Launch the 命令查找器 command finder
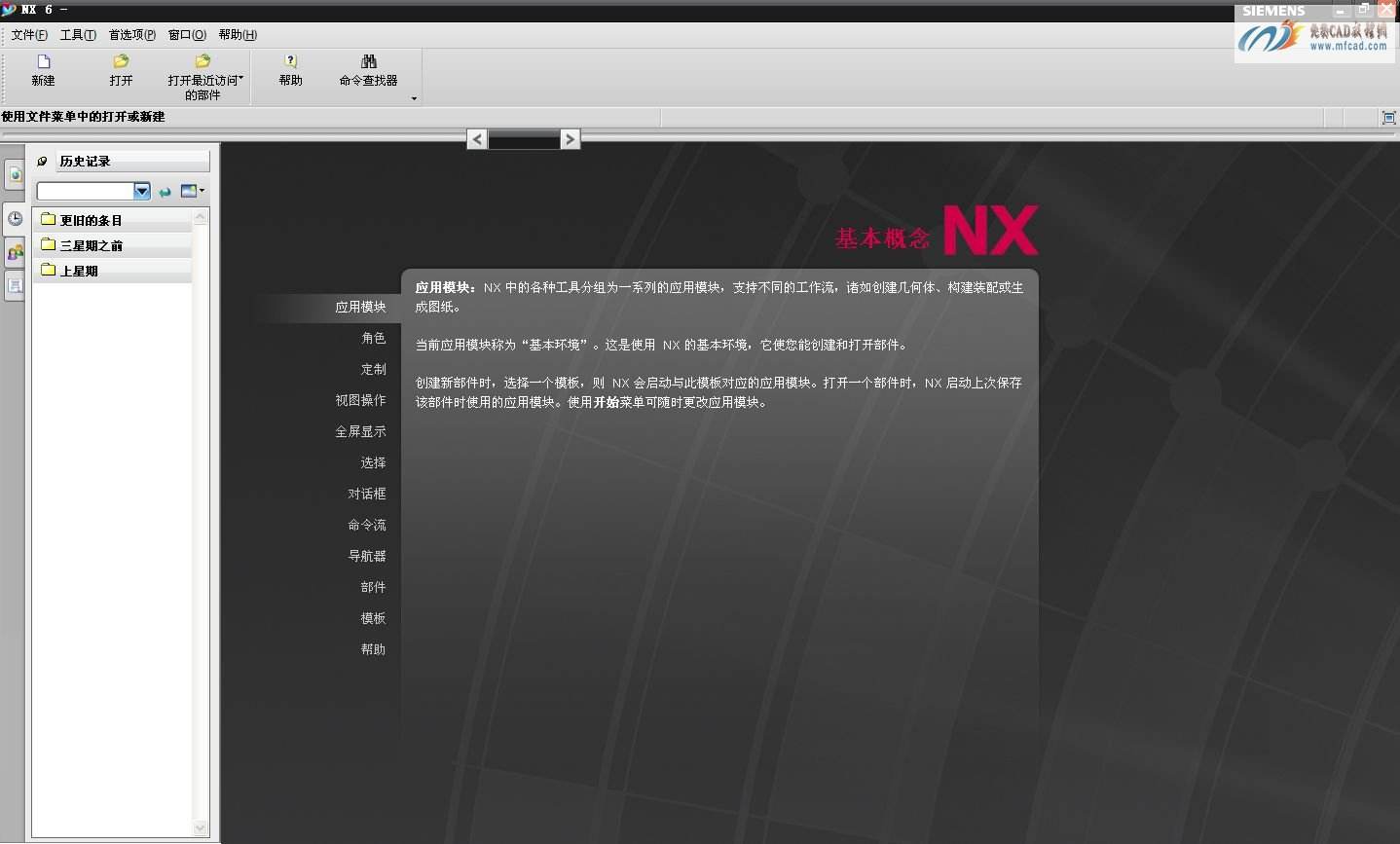Image resolution: width=1400 pixels, height=844 pixels. [368, 70]
